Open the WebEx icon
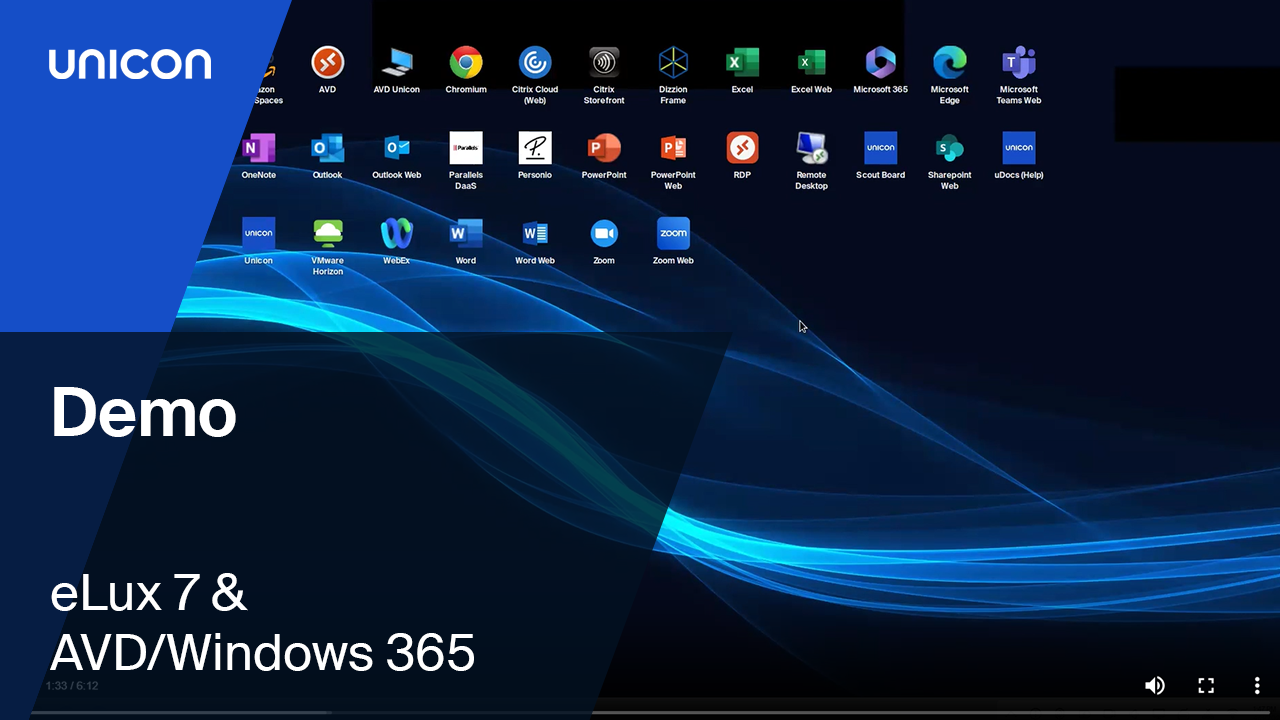 pos(397,234)
